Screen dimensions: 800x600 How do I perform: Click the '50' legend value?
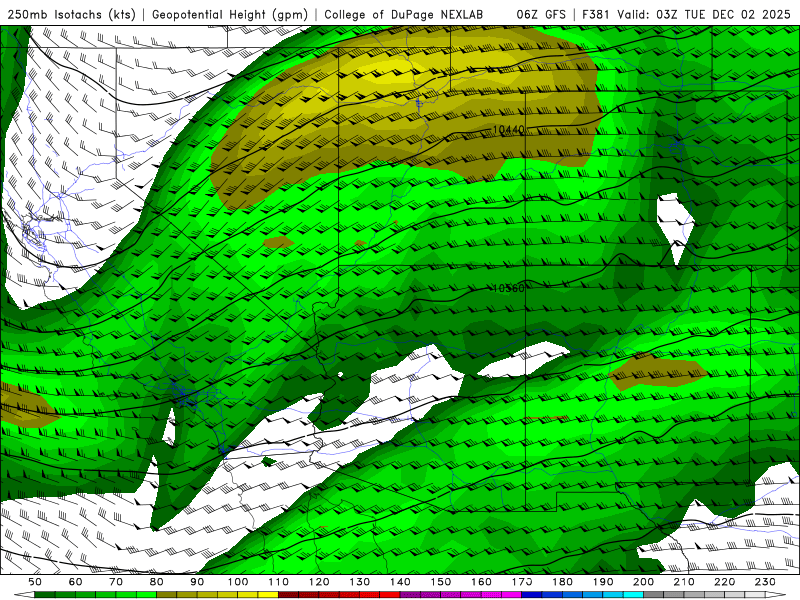pos(35,582)
